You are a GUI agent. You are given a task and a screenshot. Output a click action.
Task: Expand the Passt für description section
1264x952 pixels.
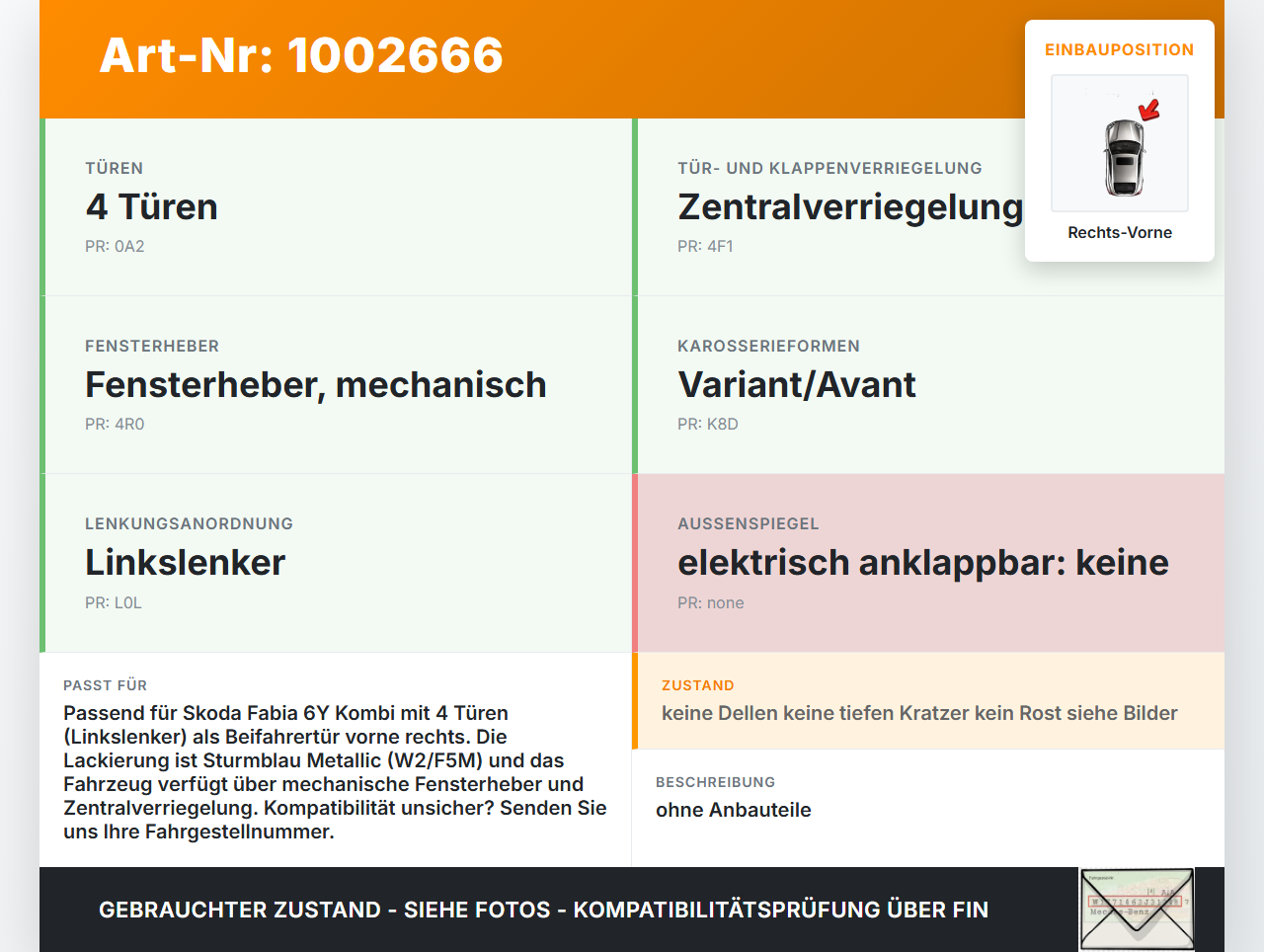[336, 760]
